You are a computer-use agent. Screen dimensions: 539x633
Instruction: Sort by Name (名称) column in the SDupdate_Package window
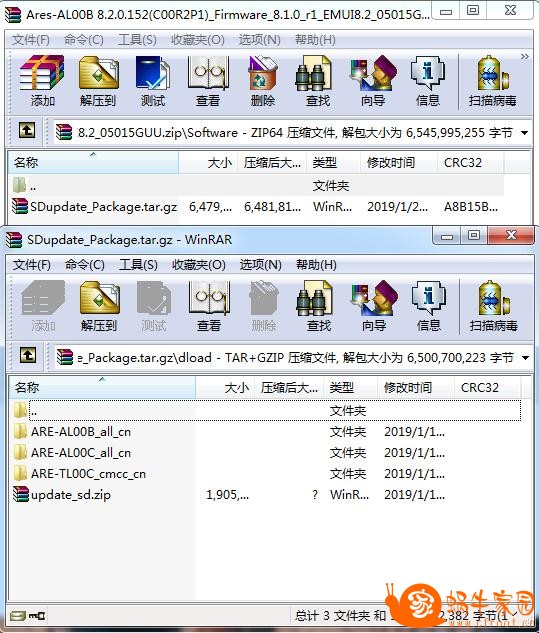(x=102, y=388)
